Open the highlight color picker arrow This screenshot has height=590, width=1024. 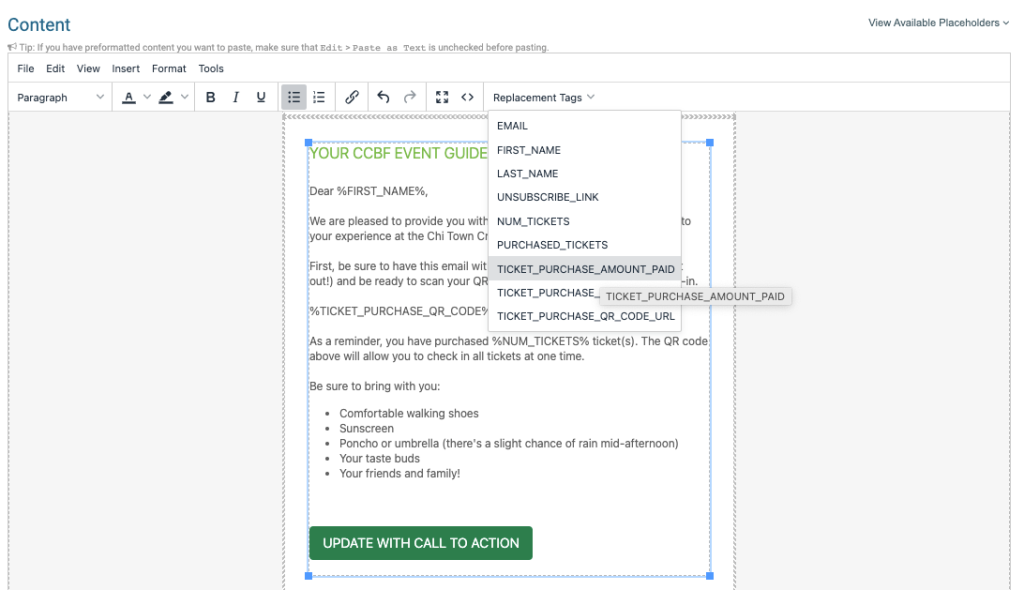[x=185, y=97]
